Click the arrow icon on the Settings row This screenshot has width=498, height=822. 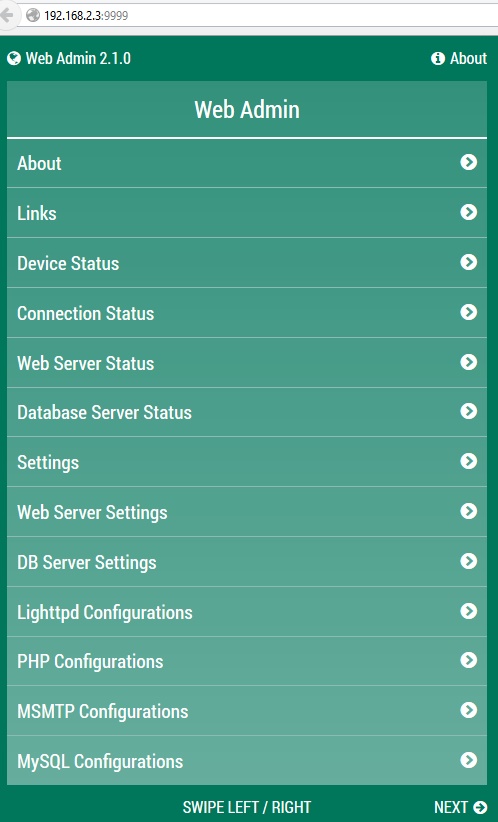point(469,461)
